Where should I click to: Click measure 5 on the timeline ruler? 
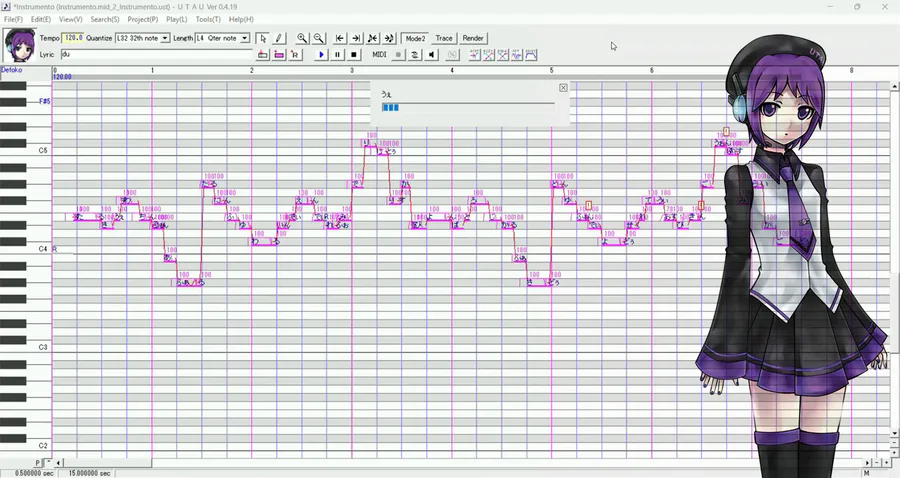point(552,71)
